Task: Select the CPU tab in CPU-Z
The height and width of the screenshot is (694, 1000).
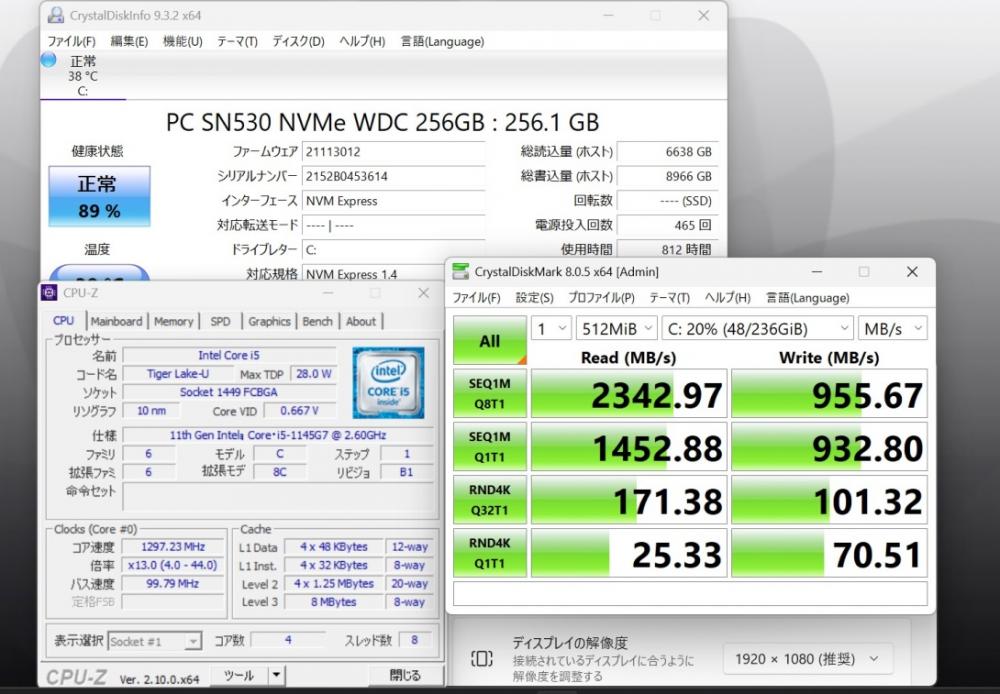Action: point(64,321)
